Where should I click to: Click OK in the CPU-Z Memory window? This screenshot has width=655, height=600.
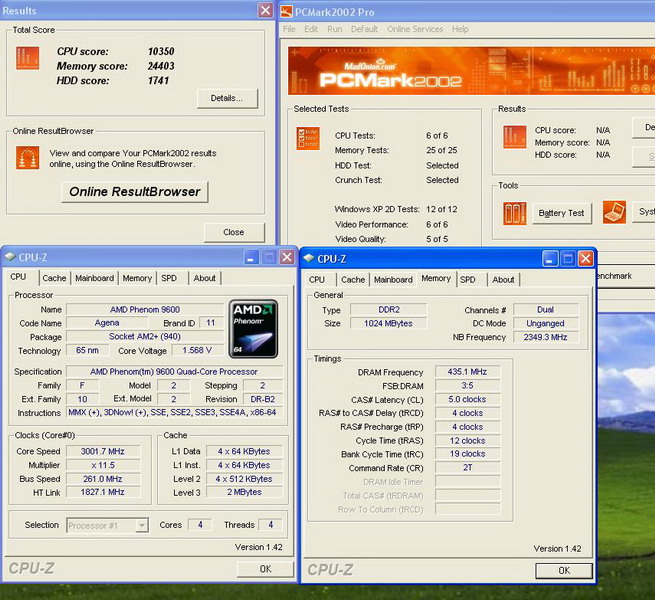pyautogui.click(x=564, y=570)
